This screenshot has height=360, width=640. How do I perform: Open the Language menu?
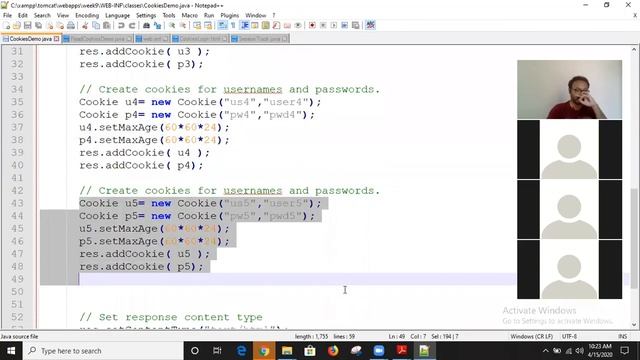click(117, 15)
